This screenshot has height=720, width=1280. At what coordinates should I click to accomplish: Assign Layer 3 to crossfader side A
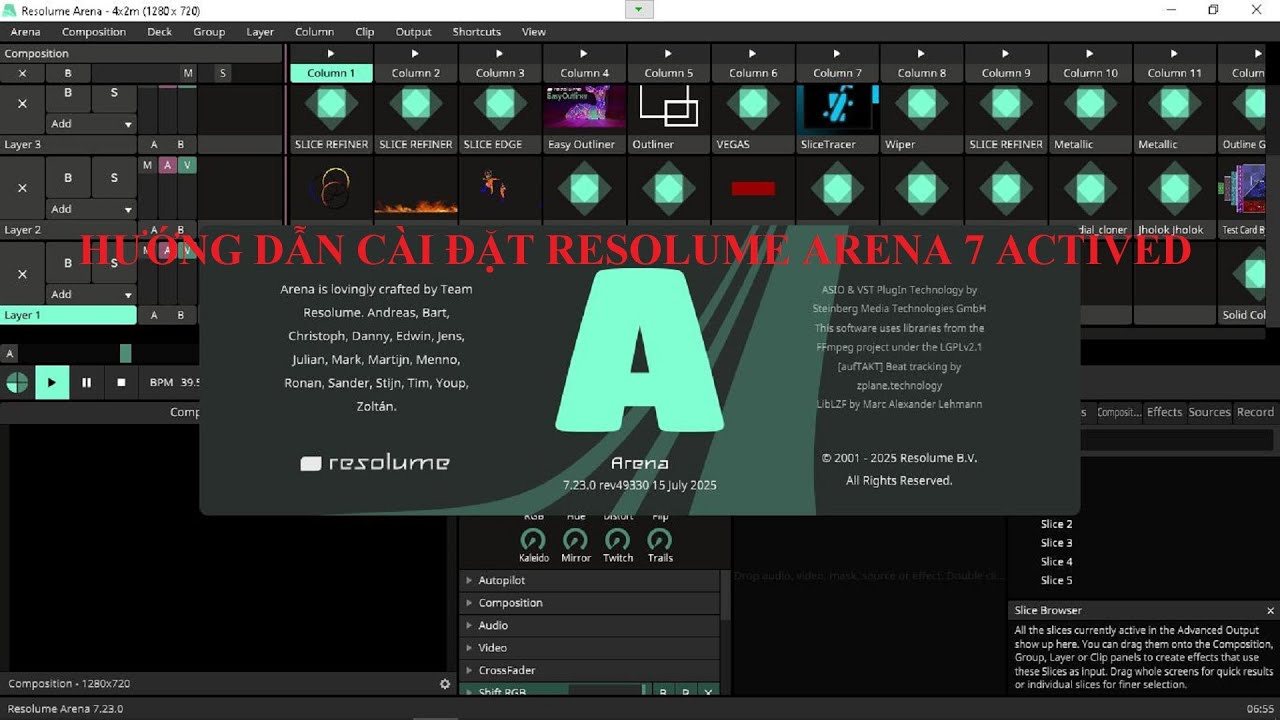pyautogui.click(x=154, y=144)
